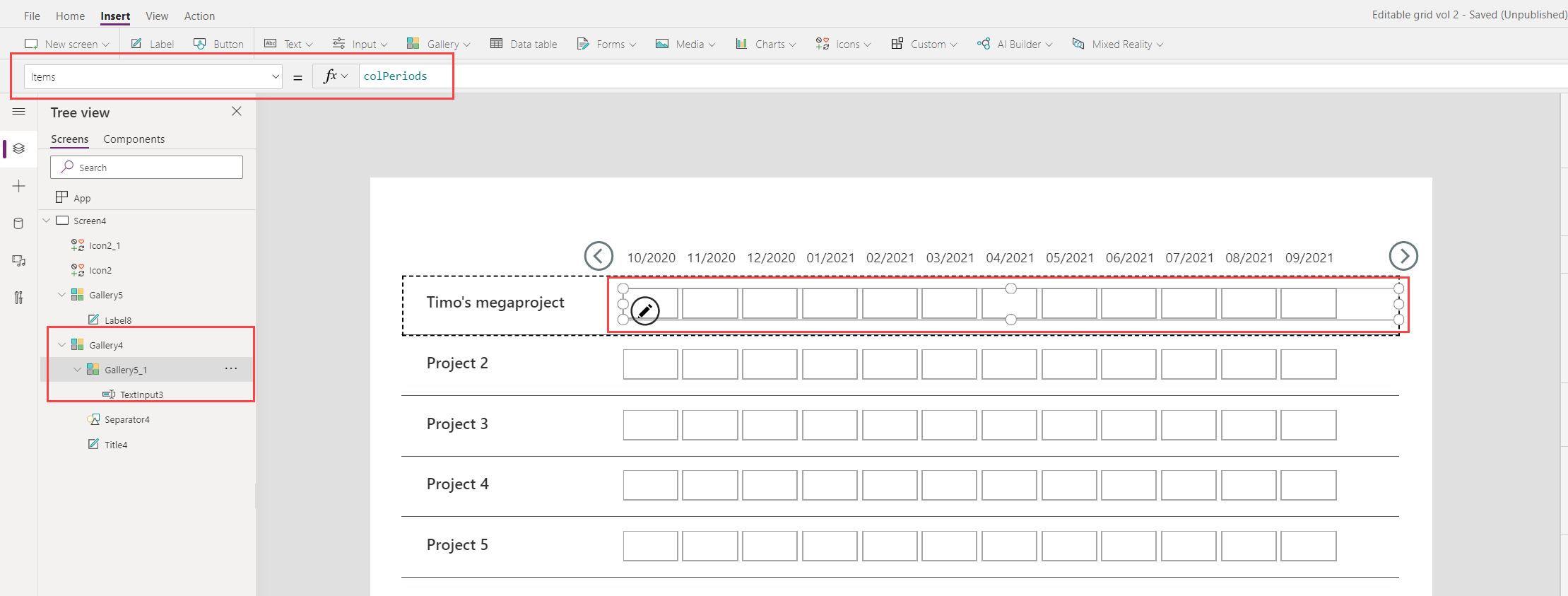This screenshot has width=1568, height=596.
Task: Click the Tree view search box
Action: tap(146, 168)
